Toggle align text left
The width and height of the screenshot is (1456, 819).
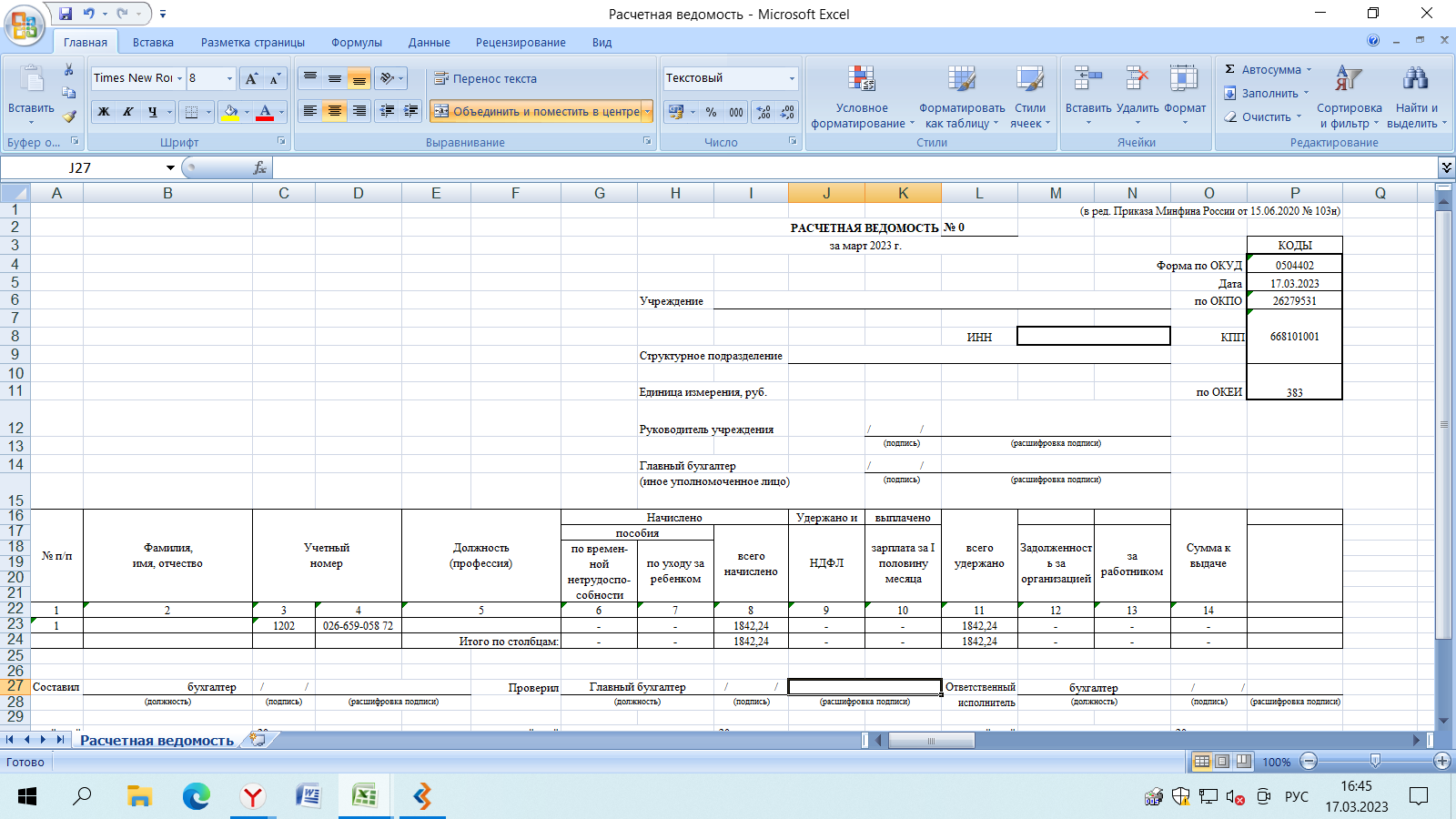tap(310, 111)
